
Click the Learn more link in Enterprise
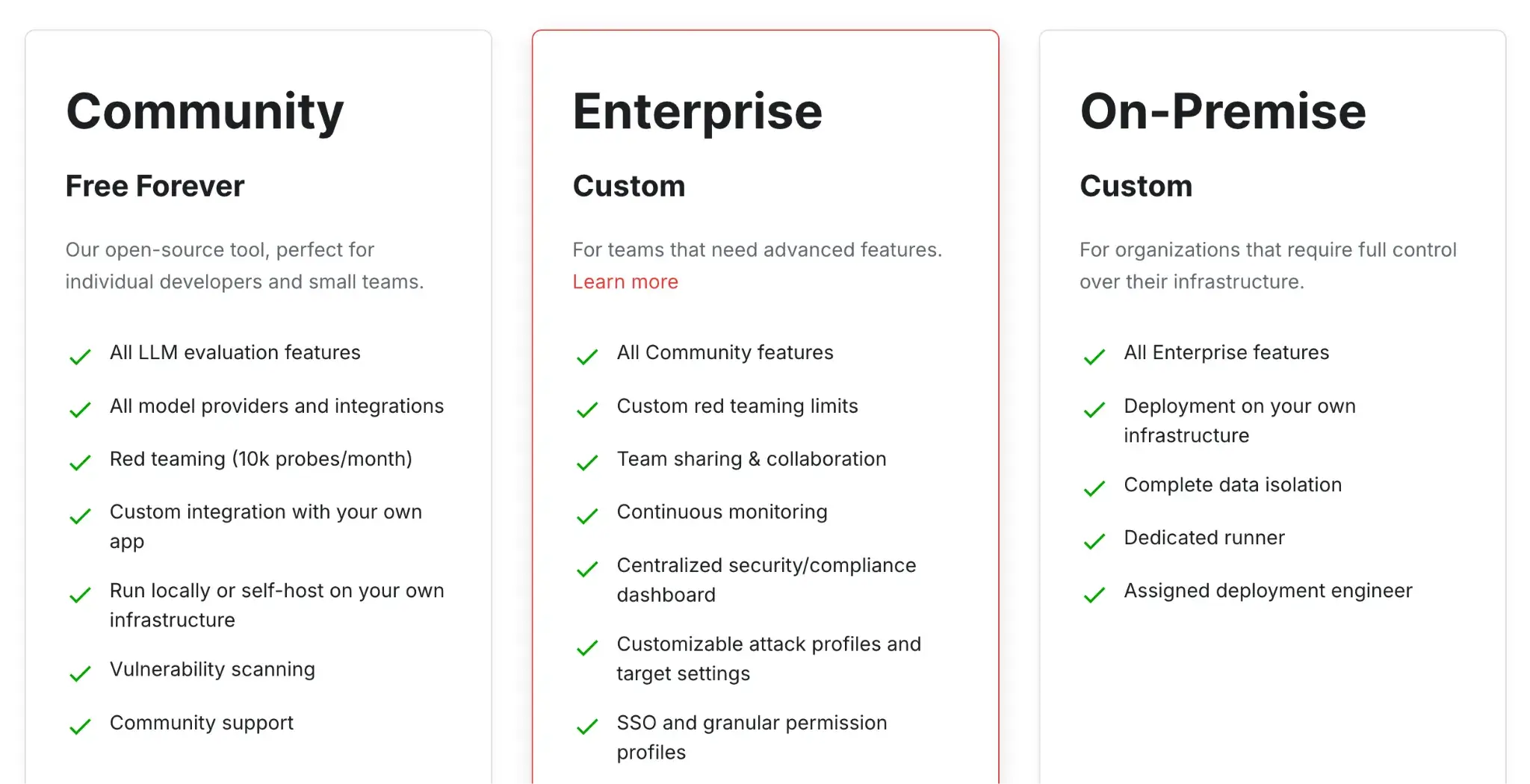(x=625, y=282)
